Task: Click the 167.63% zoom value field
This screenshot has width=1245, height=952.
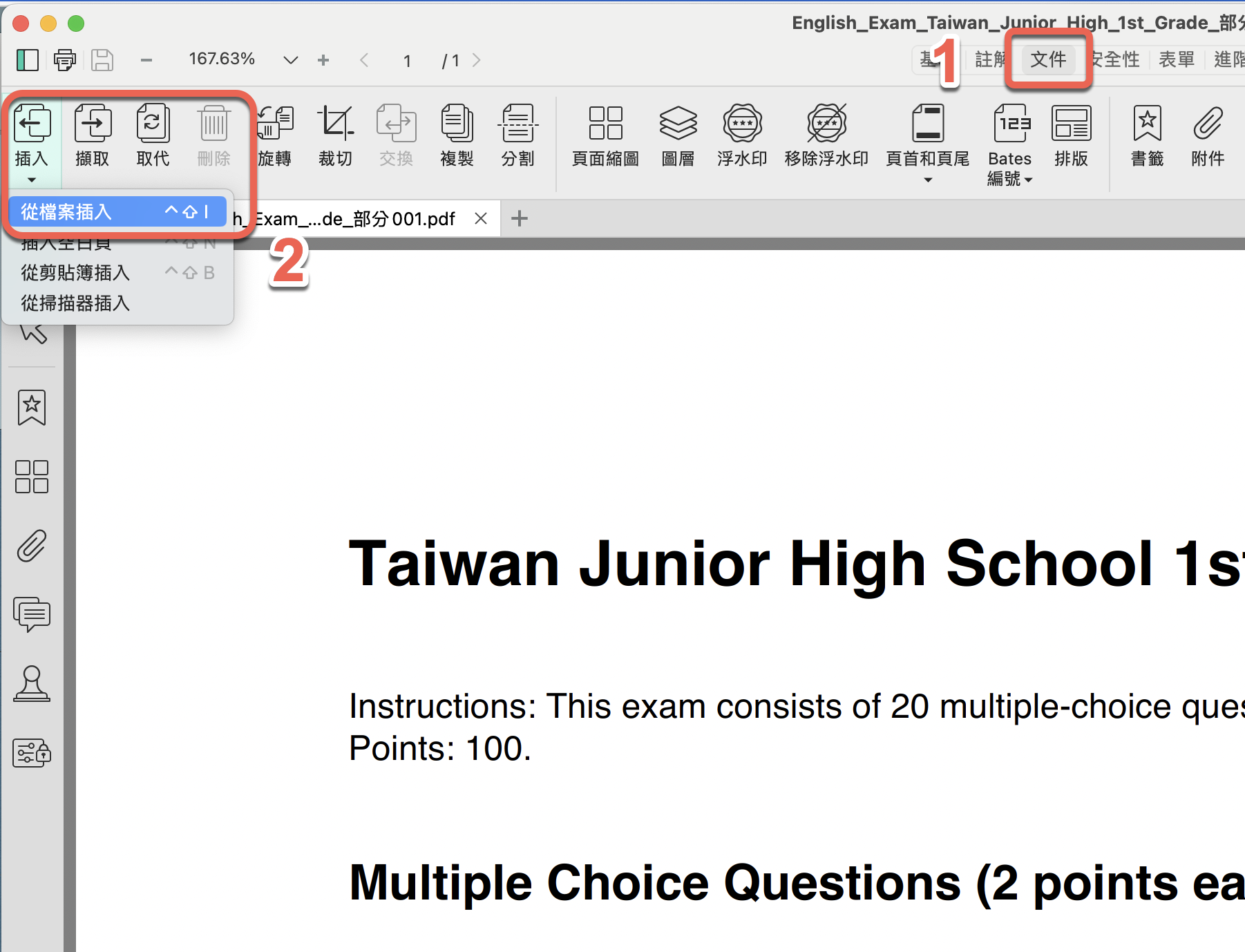Action: click(x=222, y=59)
